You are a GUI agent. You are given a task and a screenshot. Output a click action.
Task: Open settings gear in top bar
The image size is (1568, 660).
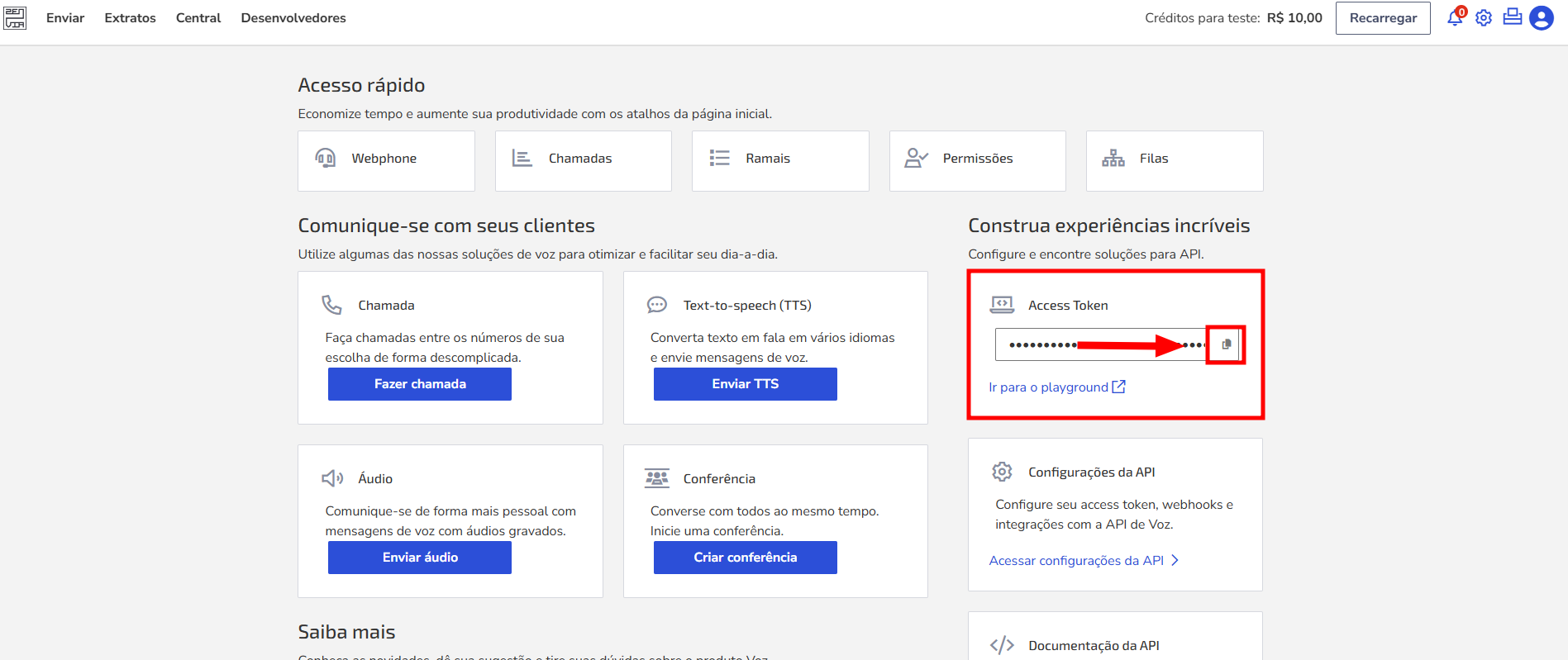(1484, 18)
